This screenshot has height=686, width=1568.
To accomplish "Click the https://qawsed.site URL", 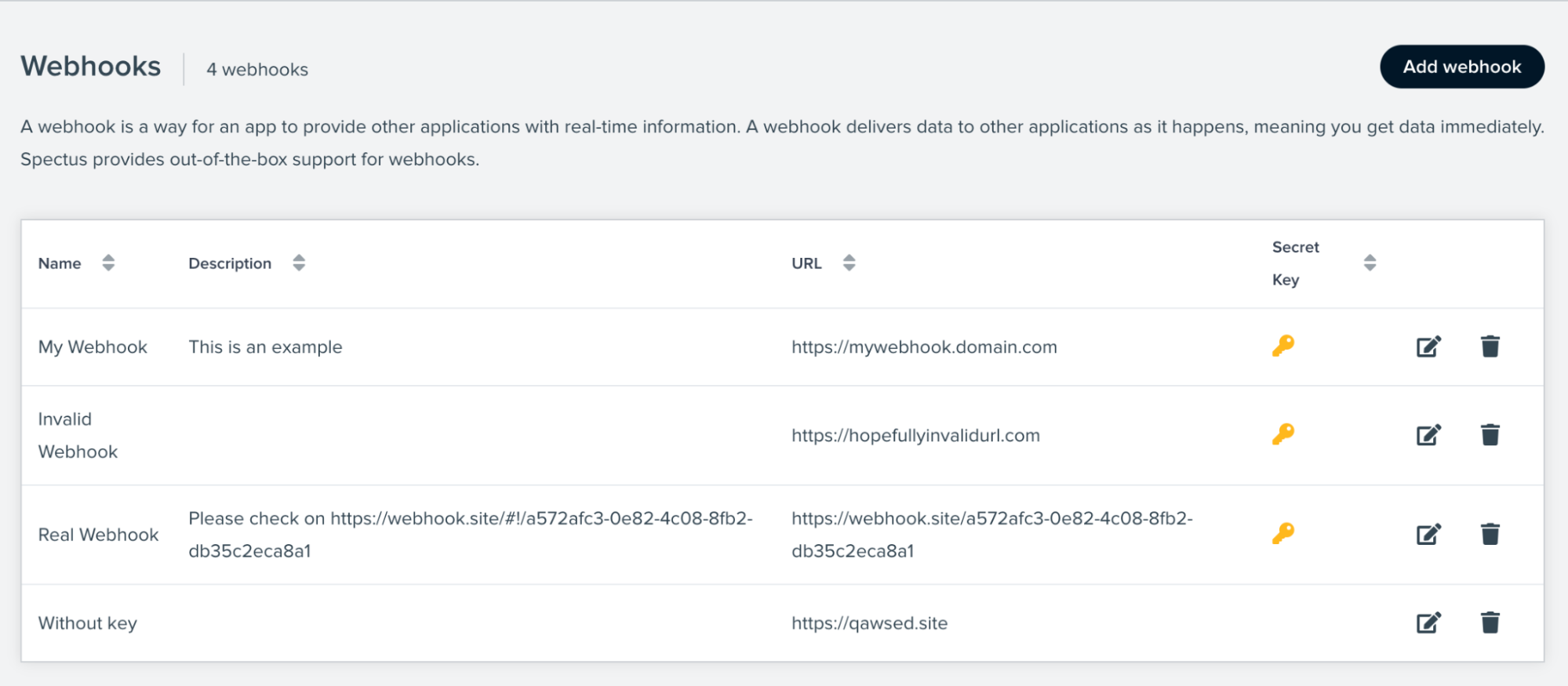I will click(869, 623).
